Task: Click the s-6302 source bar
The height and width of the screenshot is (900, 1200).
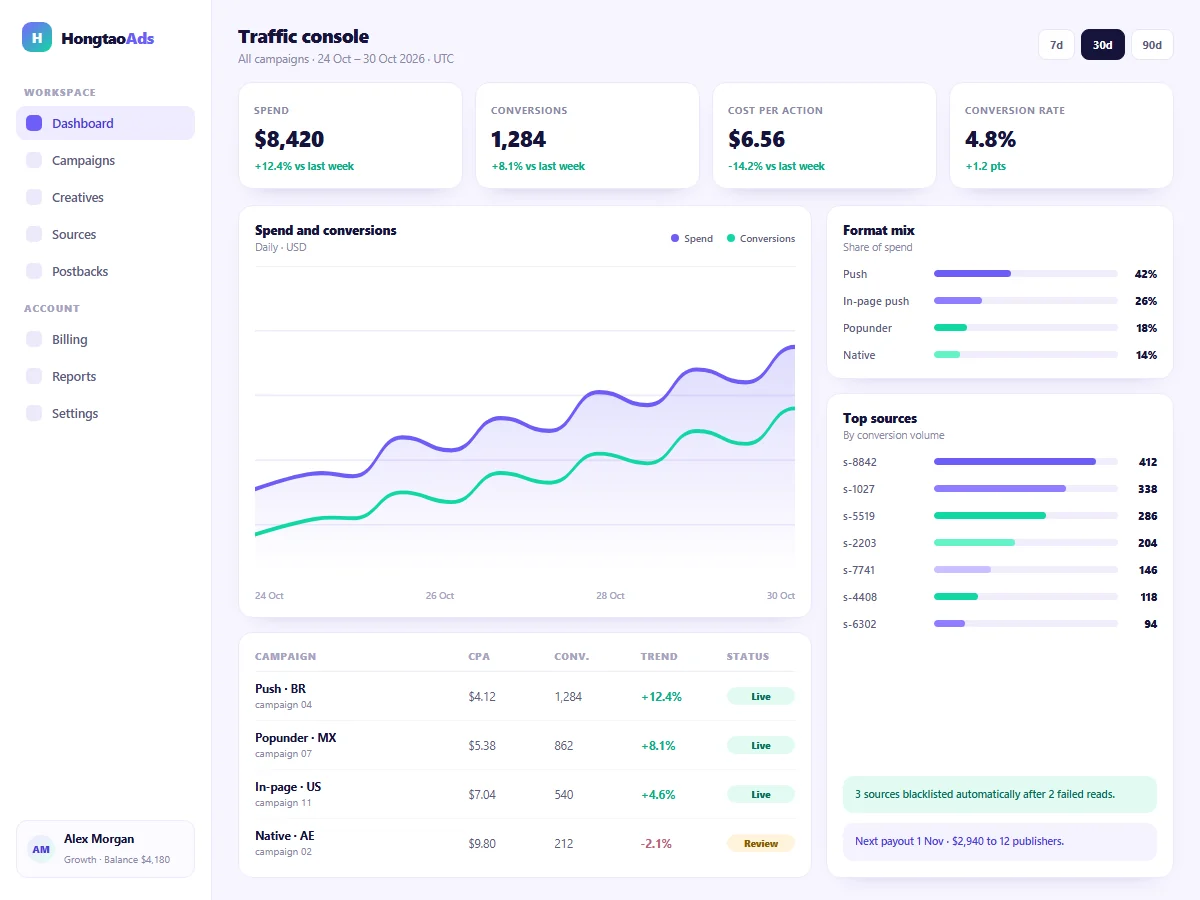Action: pyautogui.click(x=1026, y=623)
